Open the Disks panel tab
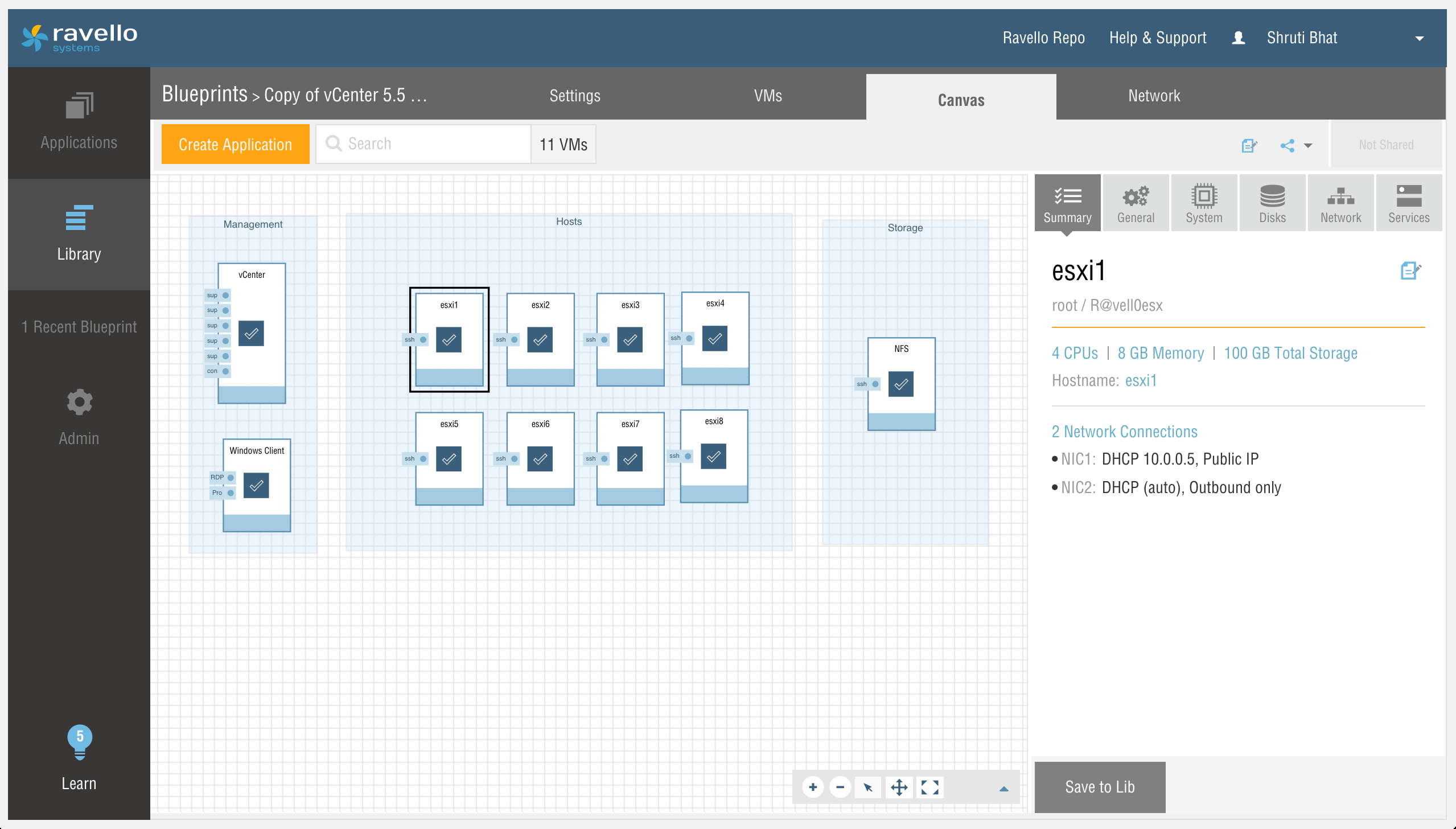 1272,203
